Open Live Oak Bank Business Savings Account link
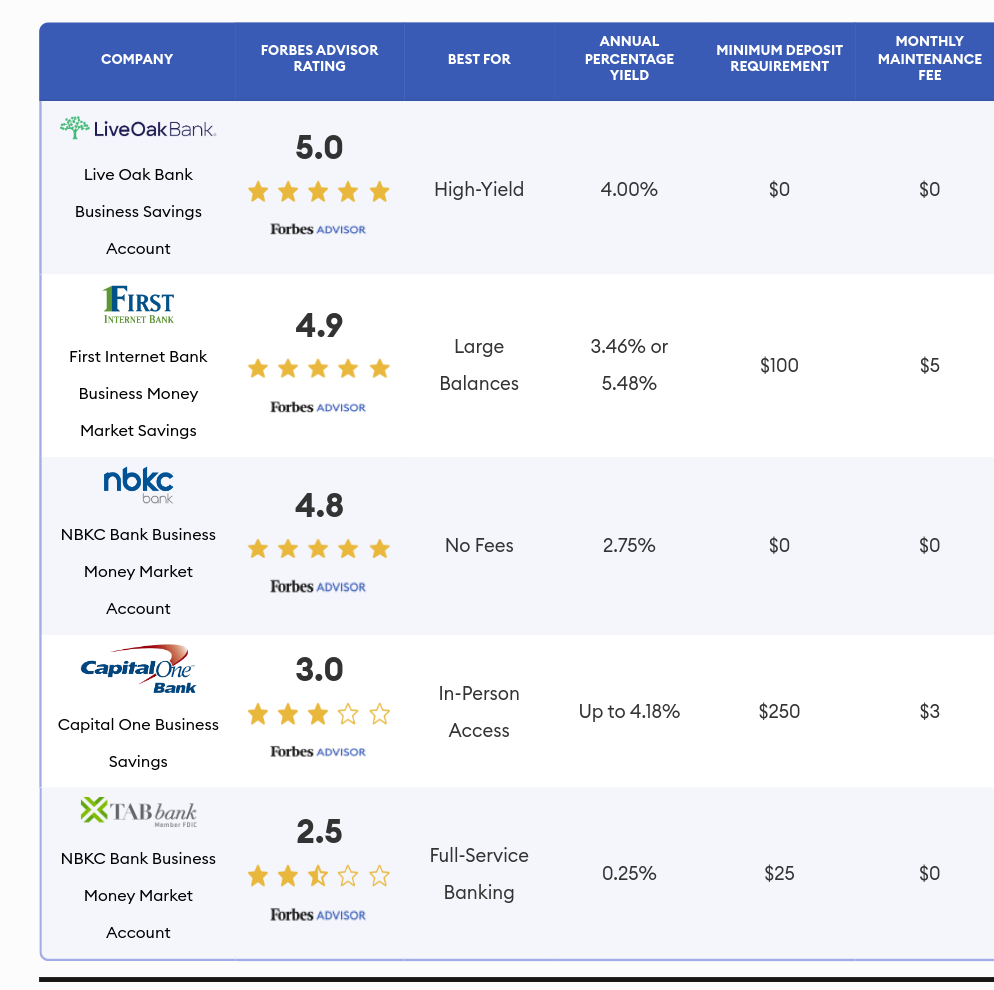994x990 pixels. pyautogui.click(x=138, y=211)
